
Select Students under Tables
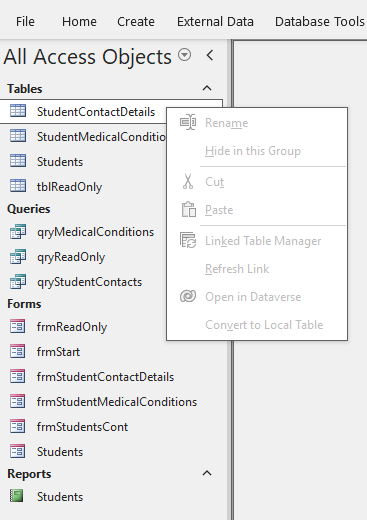click(60, 162)
